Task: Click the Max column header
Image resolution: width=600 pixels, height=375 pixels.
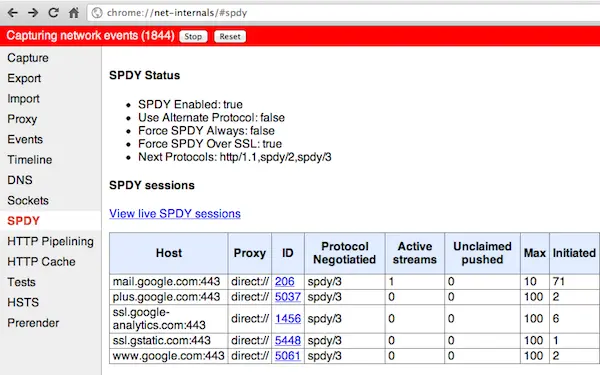Action: pyautogui.click(x=535, y=253)
